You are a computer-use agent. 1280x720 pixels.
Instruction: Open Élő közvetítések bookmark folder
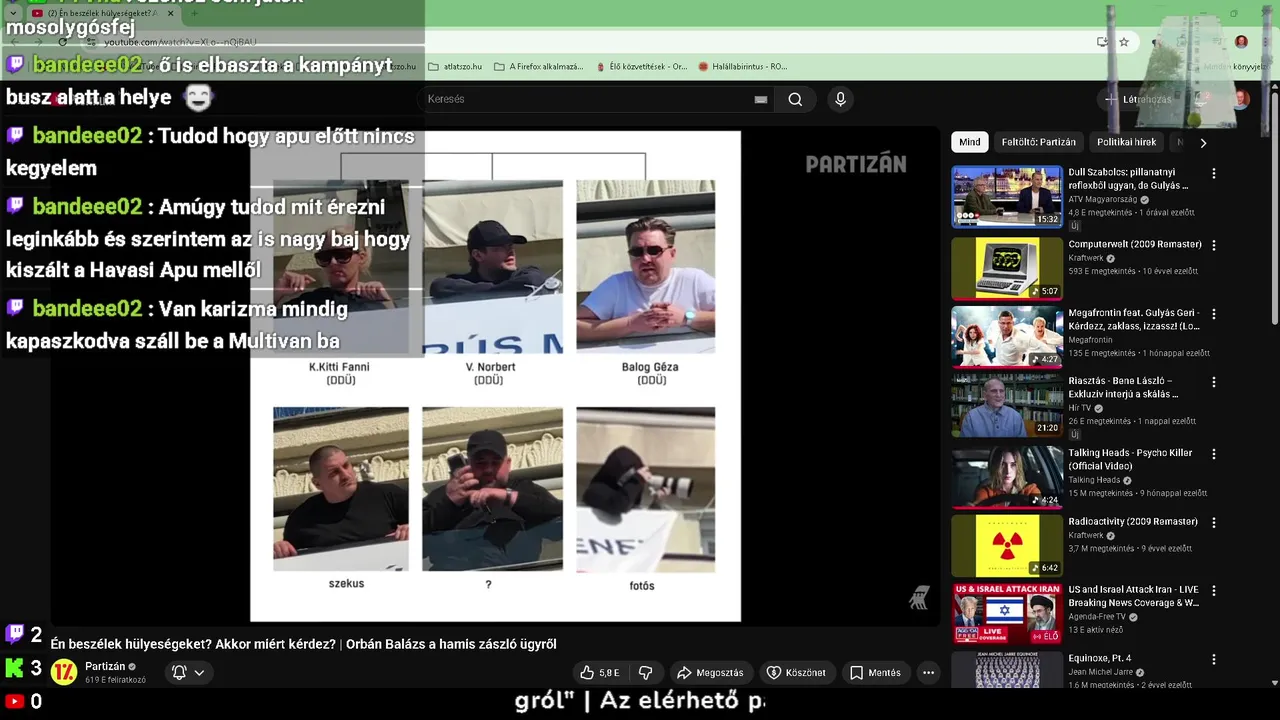point(641,67)
